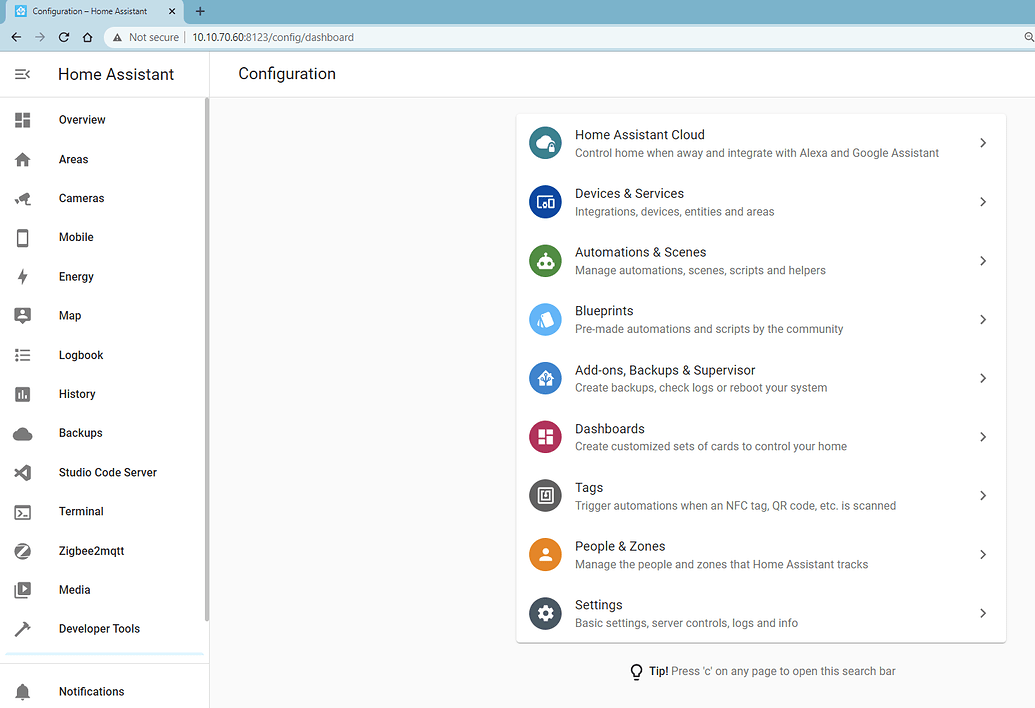Screen dimensions: 1035x708
Task: Click the lightbulb Tip icon
Action: pyautogui.click(x=636, y=672)
